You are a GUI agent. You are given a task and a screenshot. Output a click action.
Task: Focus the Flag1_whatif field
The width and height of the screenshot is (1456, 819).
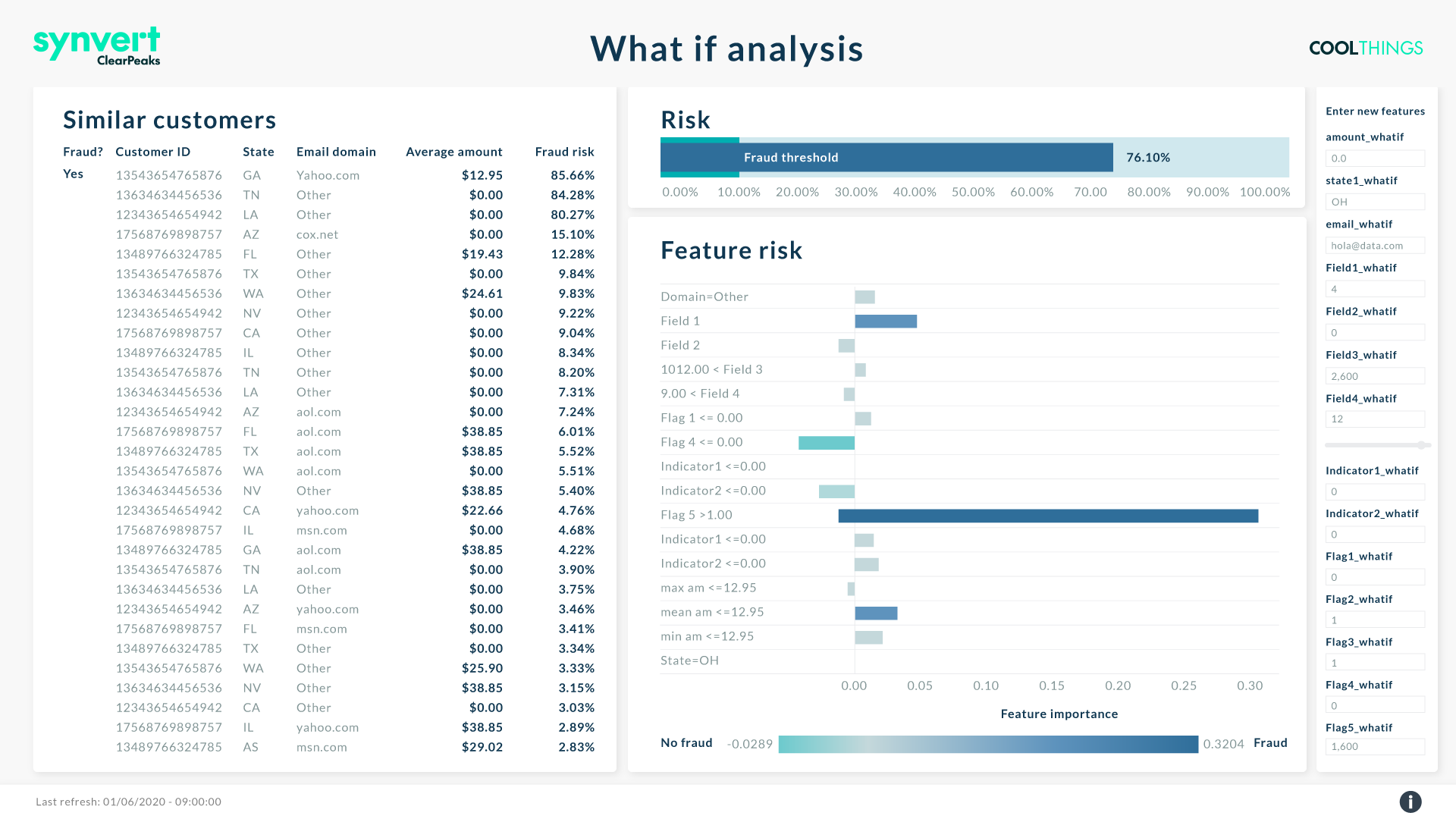pos(1375,577)
